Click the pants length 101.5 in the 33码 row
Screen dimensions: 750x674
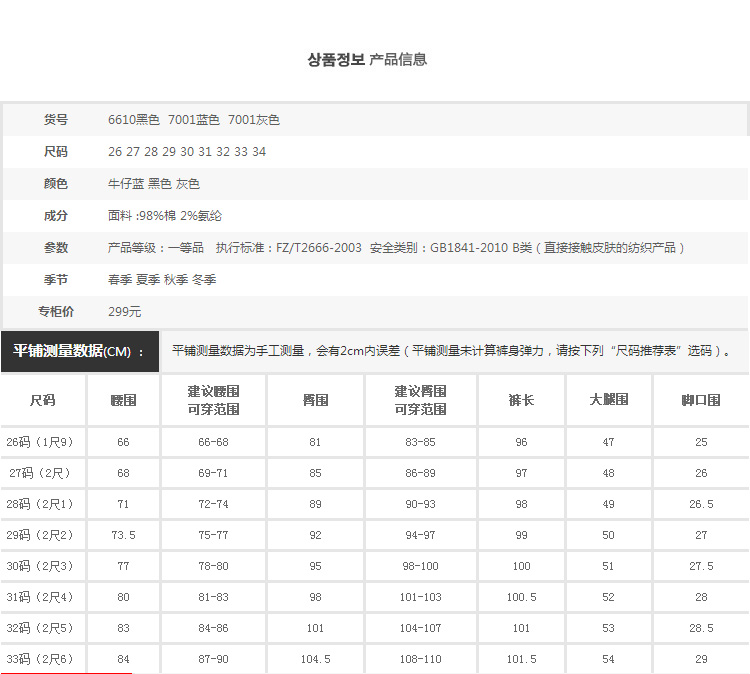click(x=521, y=659)
